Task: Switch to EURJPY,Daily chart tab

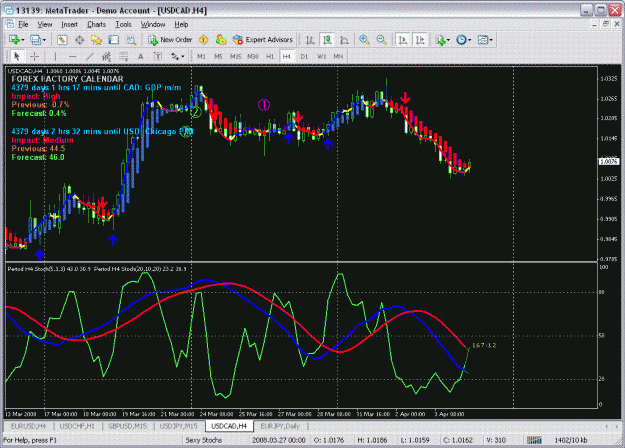Action: [280, 426]
